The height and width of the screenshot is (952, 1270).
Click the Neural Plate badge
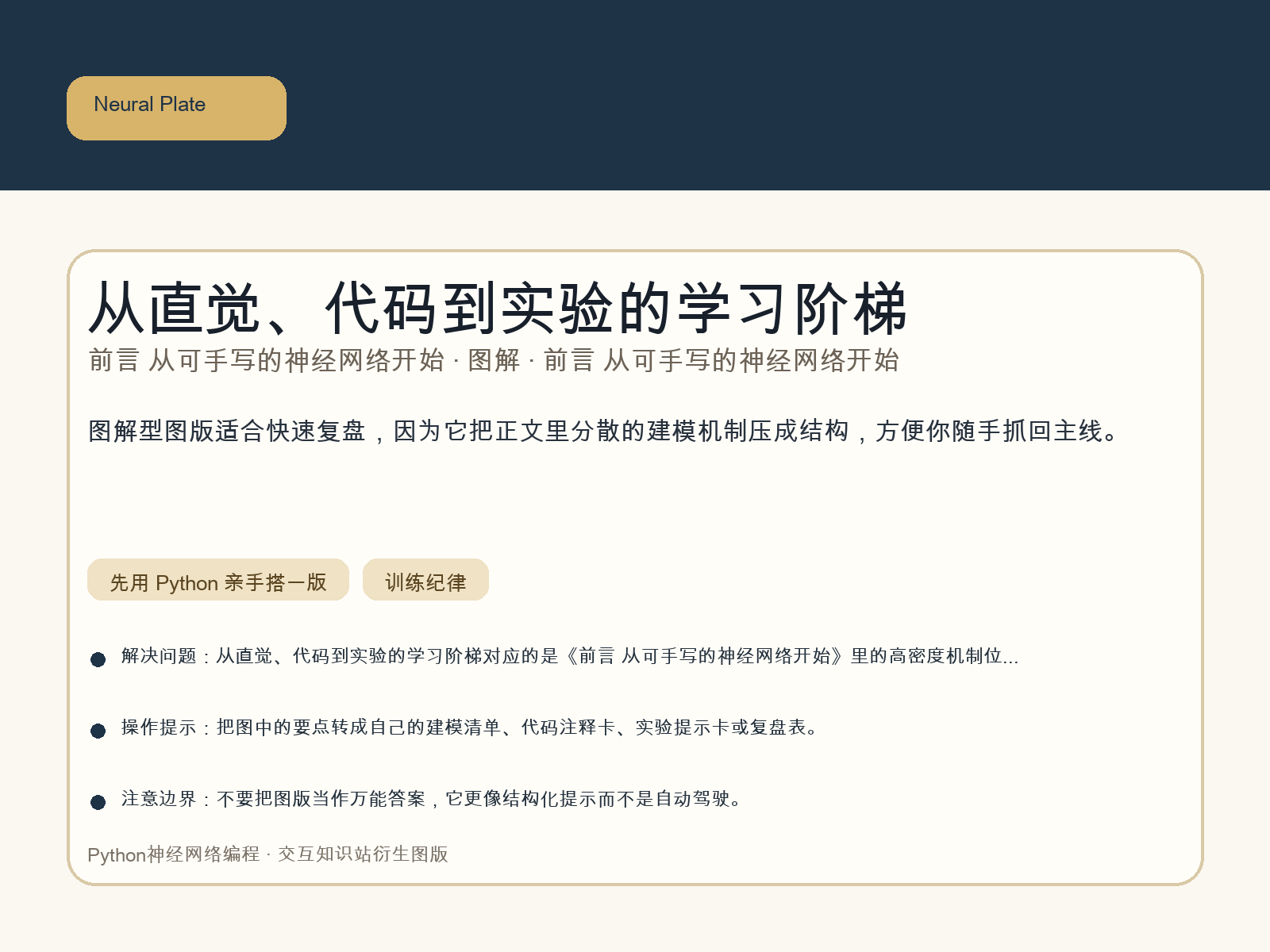point(176,108)
